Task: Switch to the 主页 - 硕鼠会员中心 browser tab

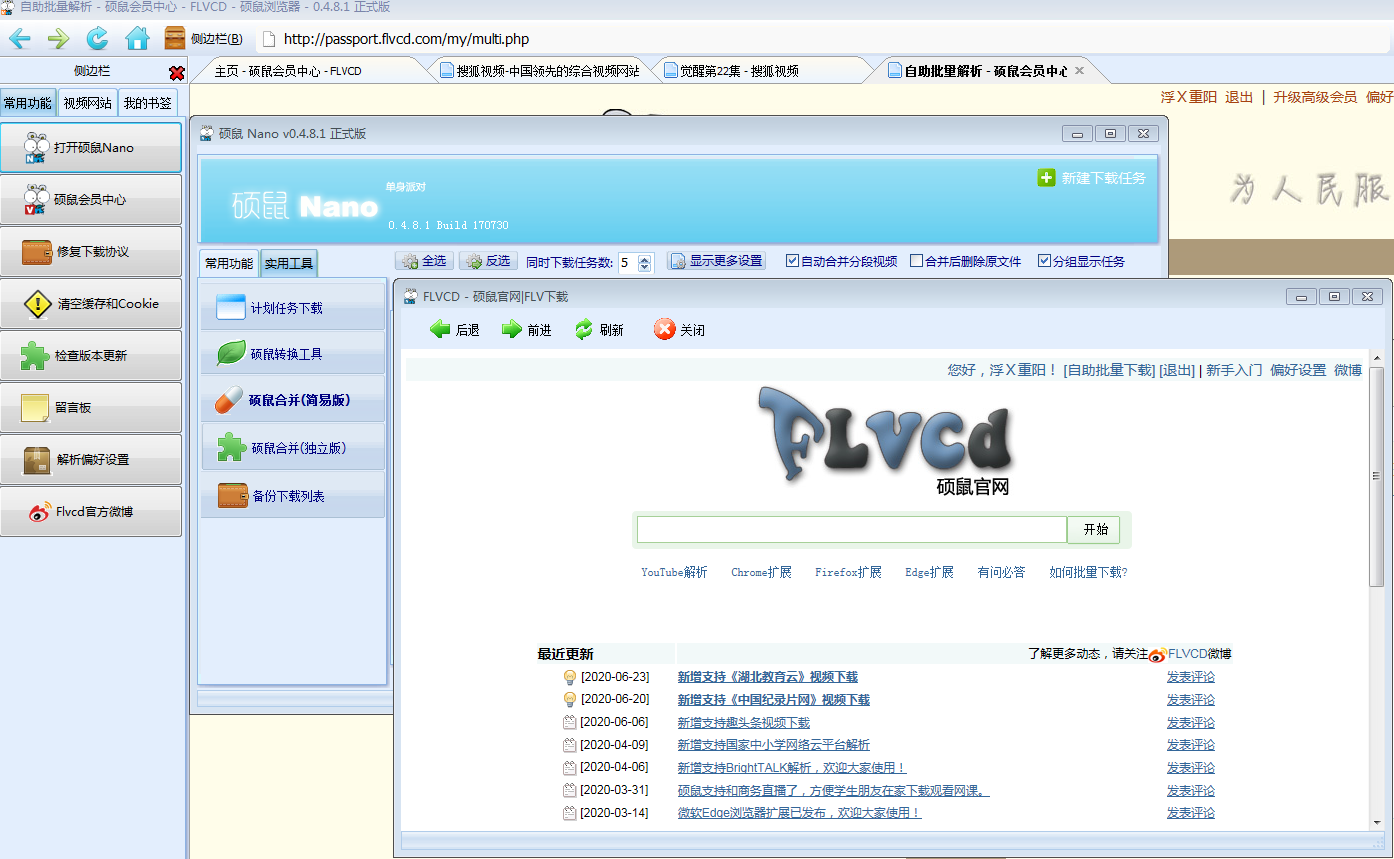Action: (x=310, y=71)
